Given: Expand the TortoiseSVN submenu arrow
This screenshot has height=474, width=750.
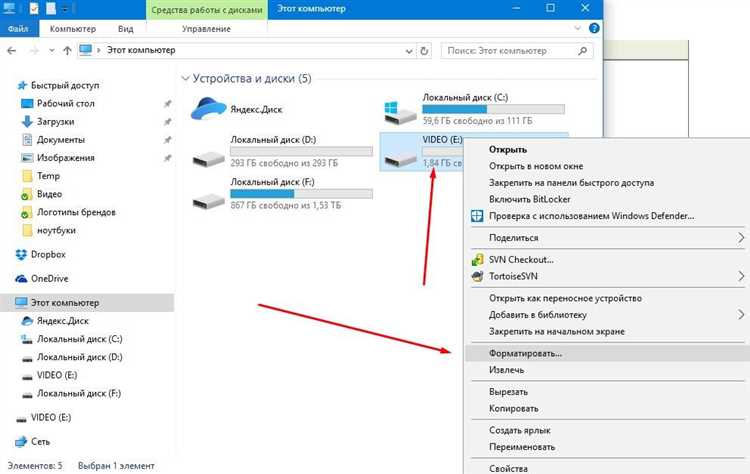Looking at the screenshot, I should (x=741, y=276).
